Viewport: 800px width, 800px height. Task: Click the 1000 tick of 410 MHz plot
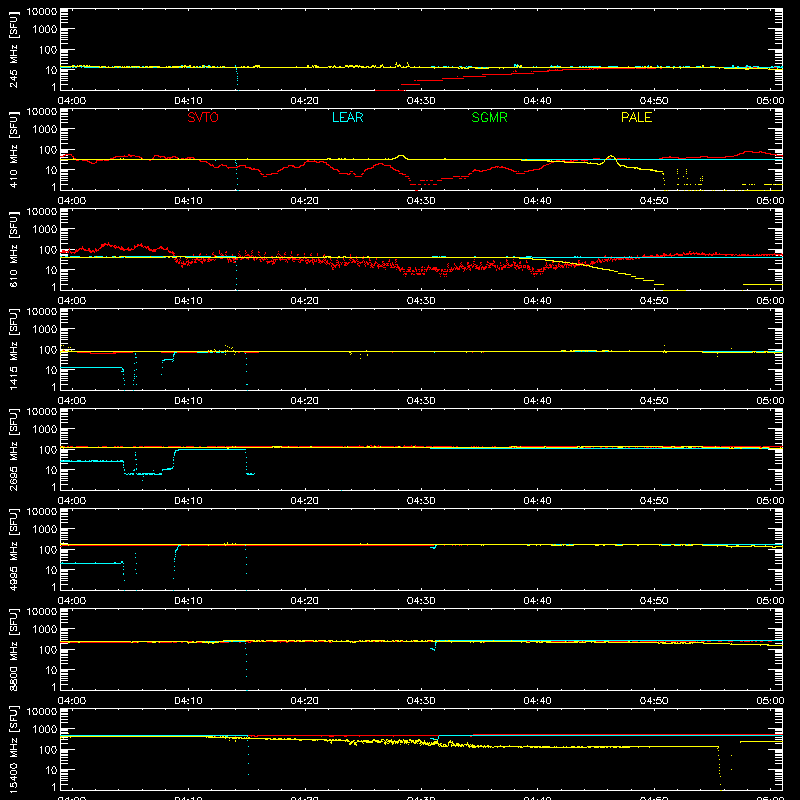pos(45,130)
